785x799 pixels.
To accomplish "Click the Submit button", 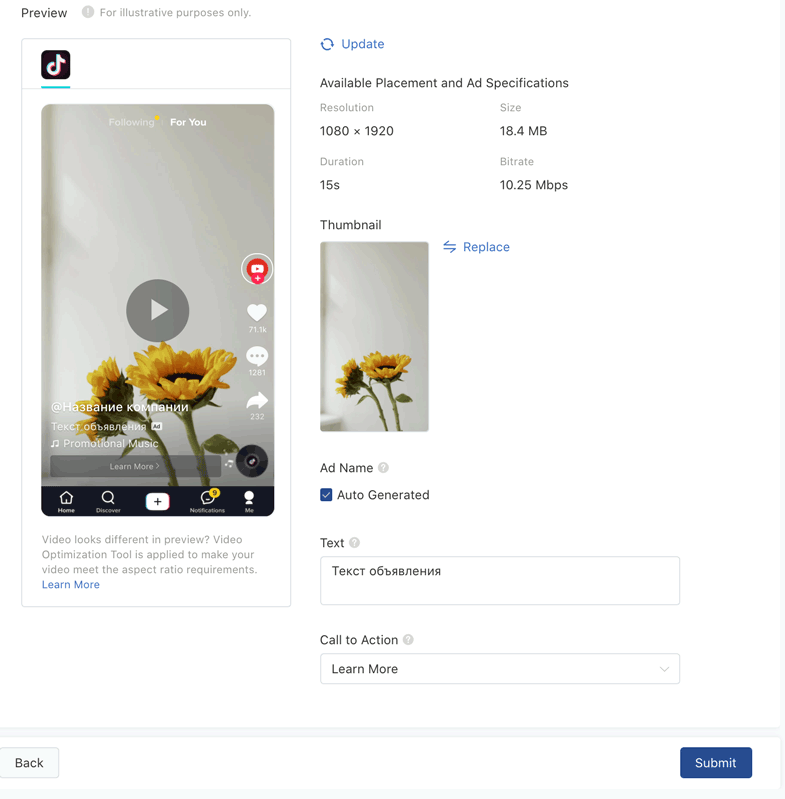I will pyautogui.click(x=715, y=763).
